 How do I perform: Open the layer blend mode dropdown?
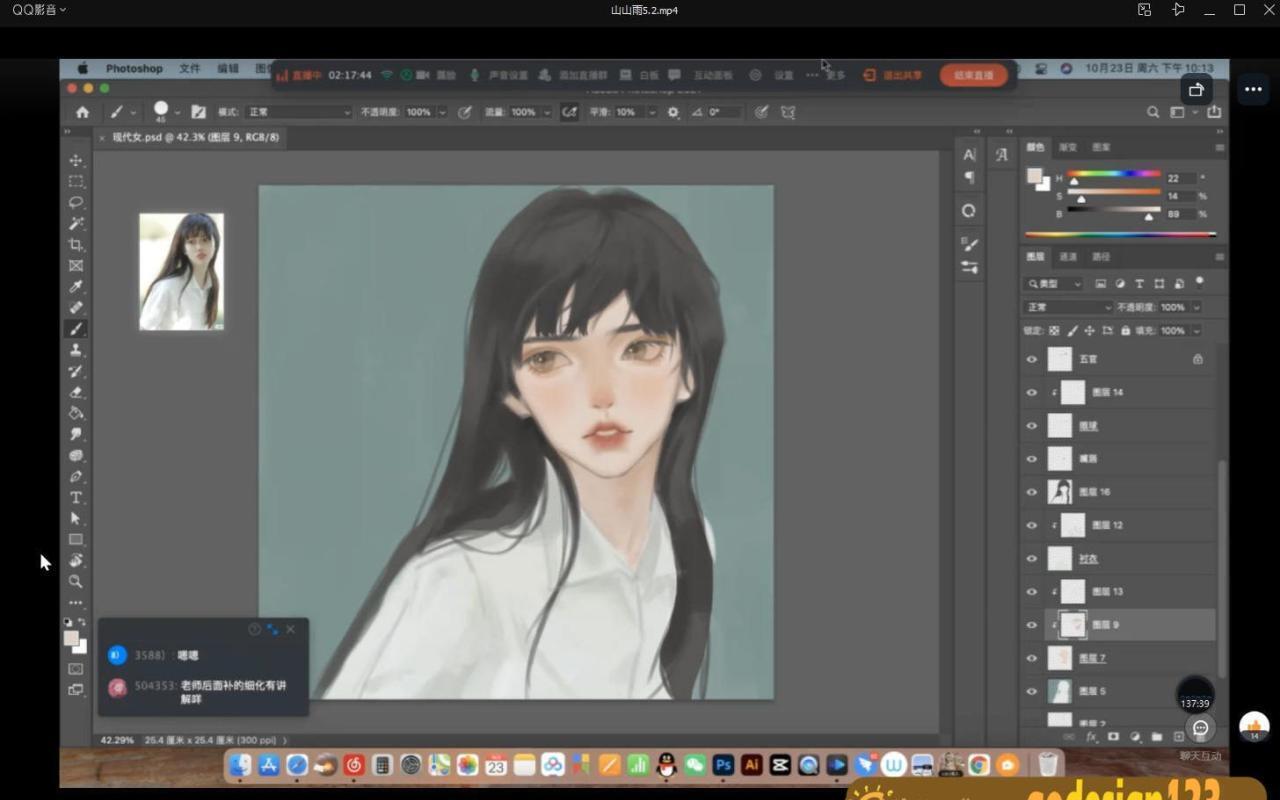[1067, 307]
